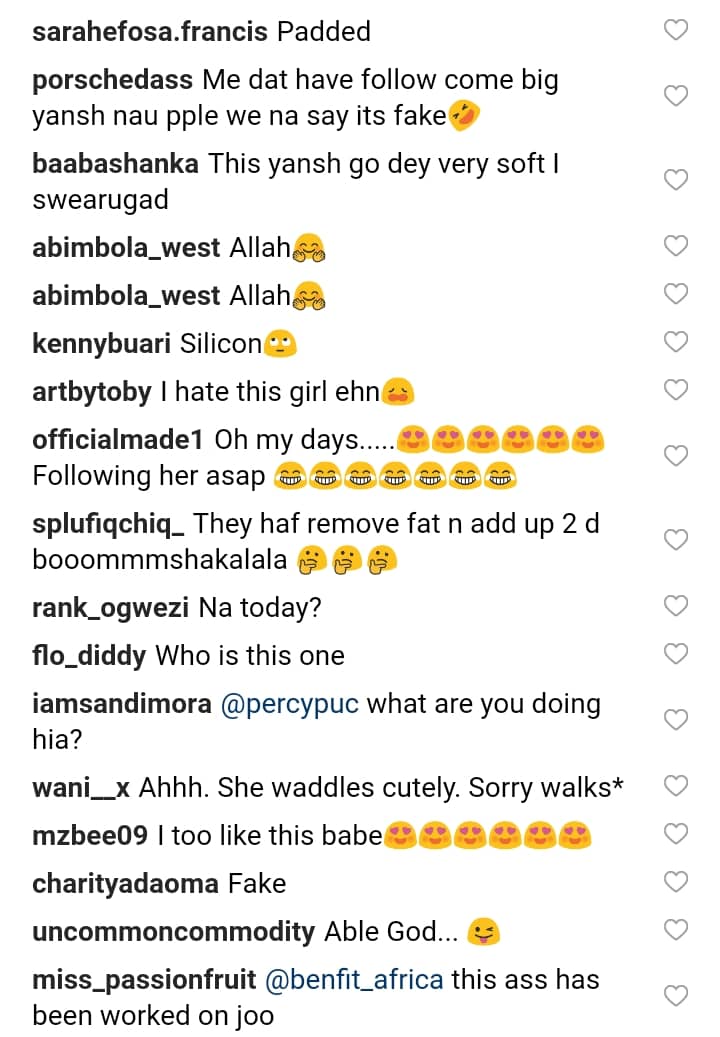Toggle like on charityadaoma's "Fake" comment
The width and height of the screenshot is (720, 1037).
point(677,882)
